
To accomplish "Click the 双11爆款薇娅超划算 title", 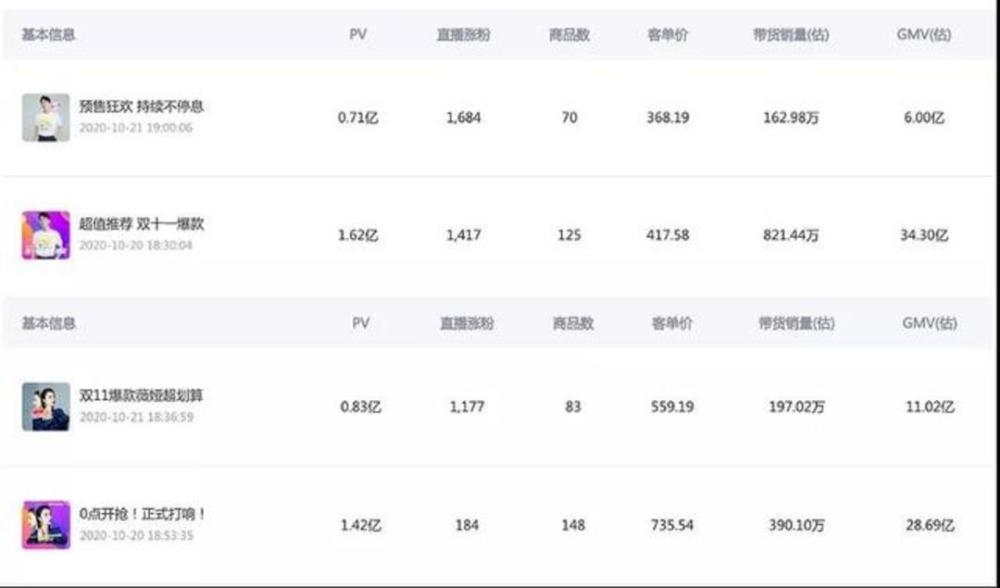I will (141, 395).
